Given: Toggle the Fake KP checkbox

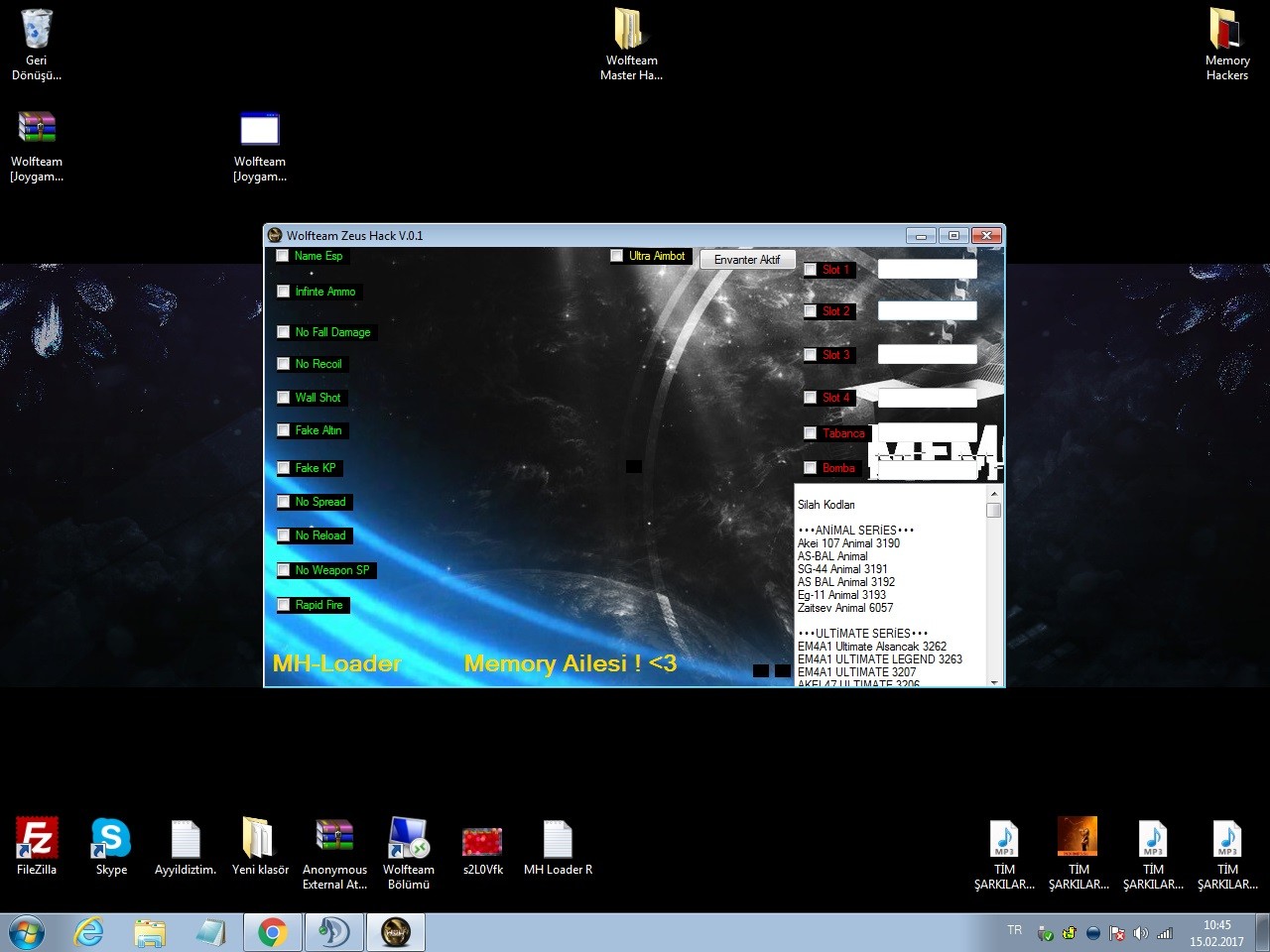Looking at the screenshot, I should (284, 468).
